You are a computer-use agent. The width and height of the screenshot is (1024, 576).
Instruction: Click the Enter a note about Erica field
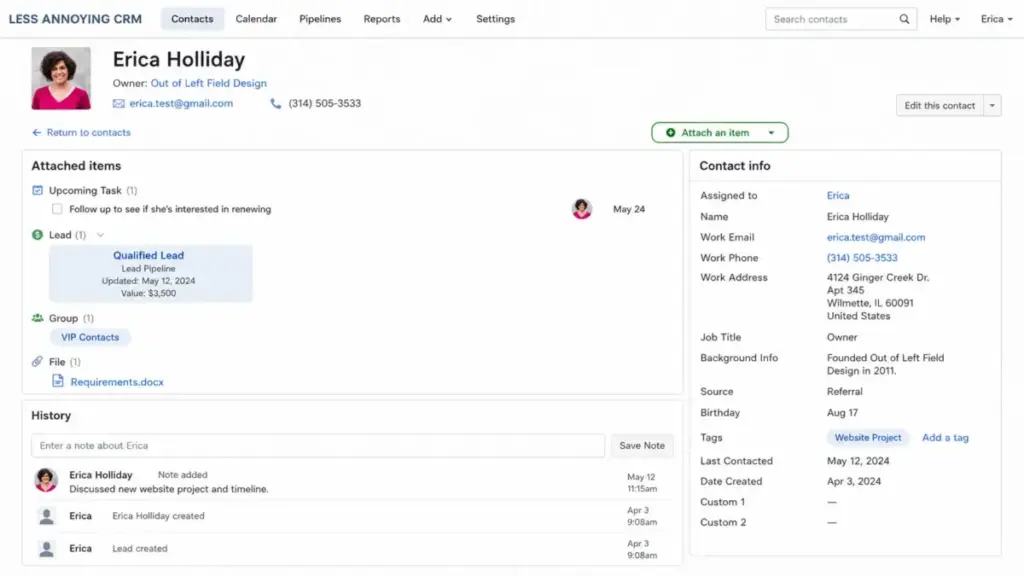(318, 445)
